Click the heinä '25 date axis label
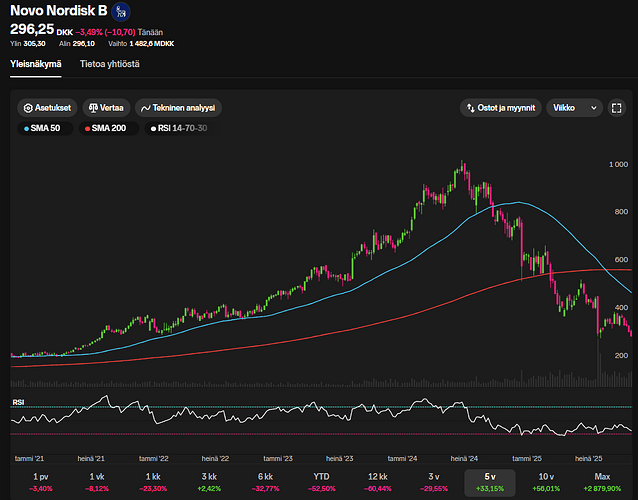 coord(589,459)
